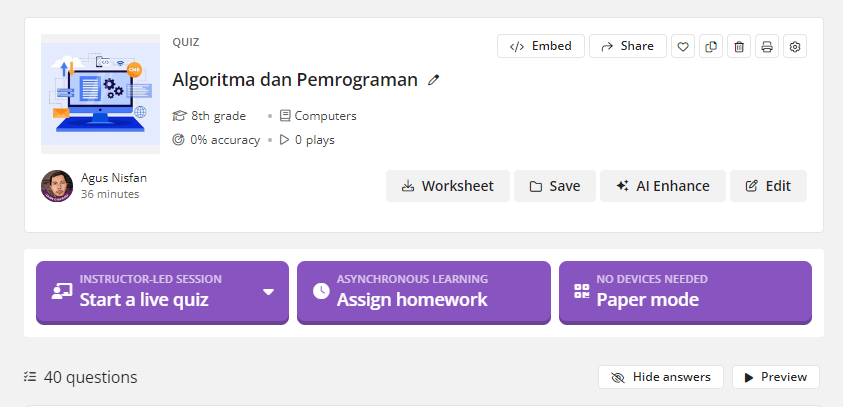Preview the quiz
Viewport: 843px width, 407px height.
[x=776, y=377]
